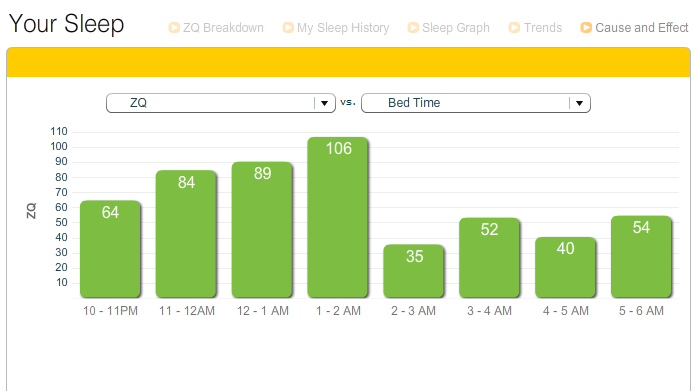Click the Cause and Effect arrow icon
693x391 pixels.
click(x=586, y=28)
